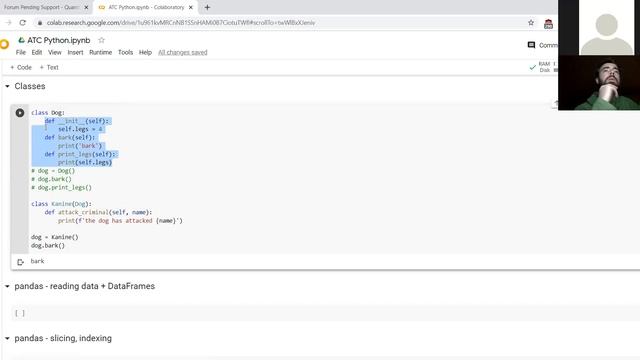The height and width of the screenshot is (360, 640).
Task: Click the webcam video thumbnail of the presenter
Action: [599, 83]
